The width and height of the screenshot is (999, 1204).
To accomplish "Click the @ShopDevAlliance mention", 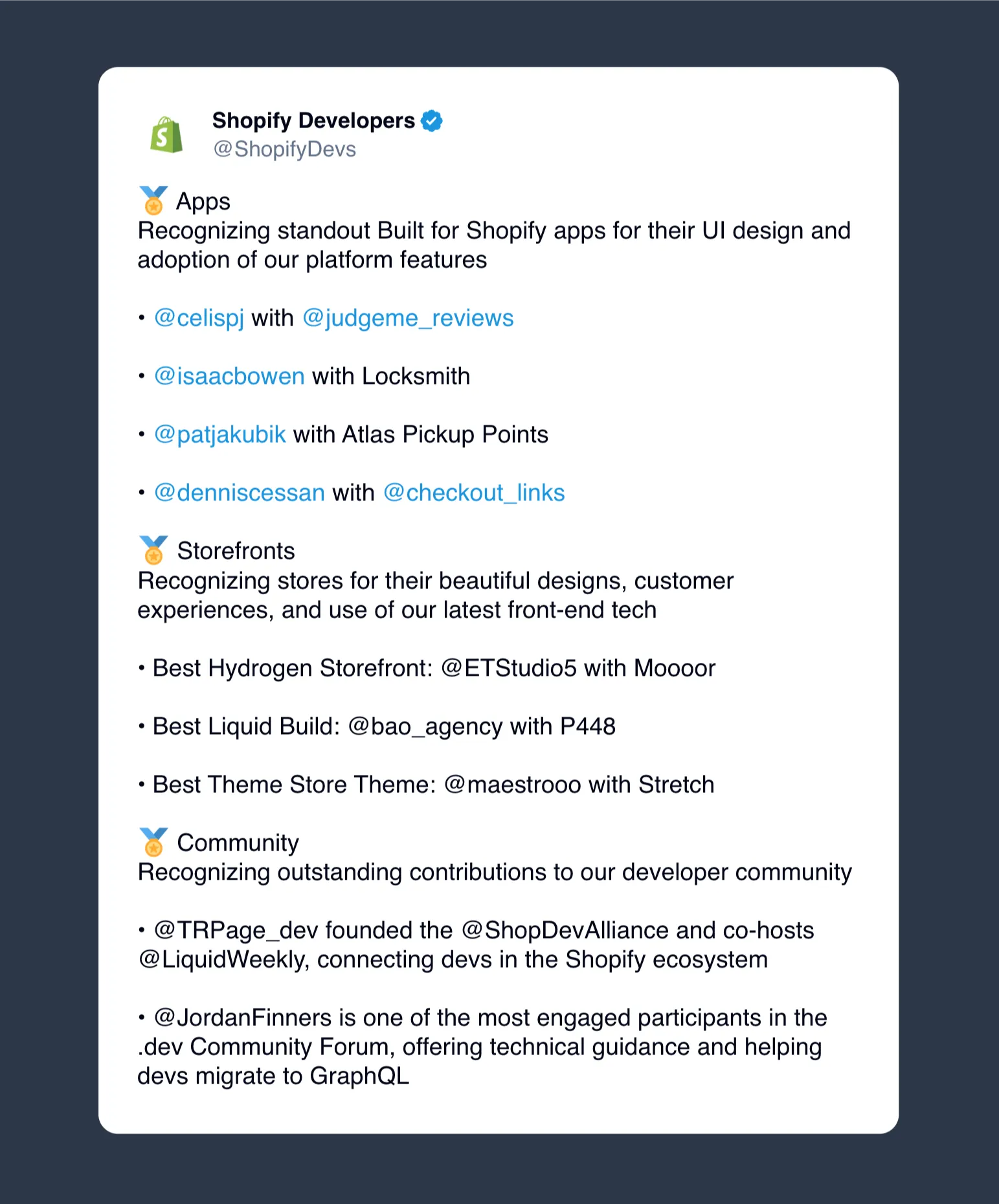I will tap(565, 930).
